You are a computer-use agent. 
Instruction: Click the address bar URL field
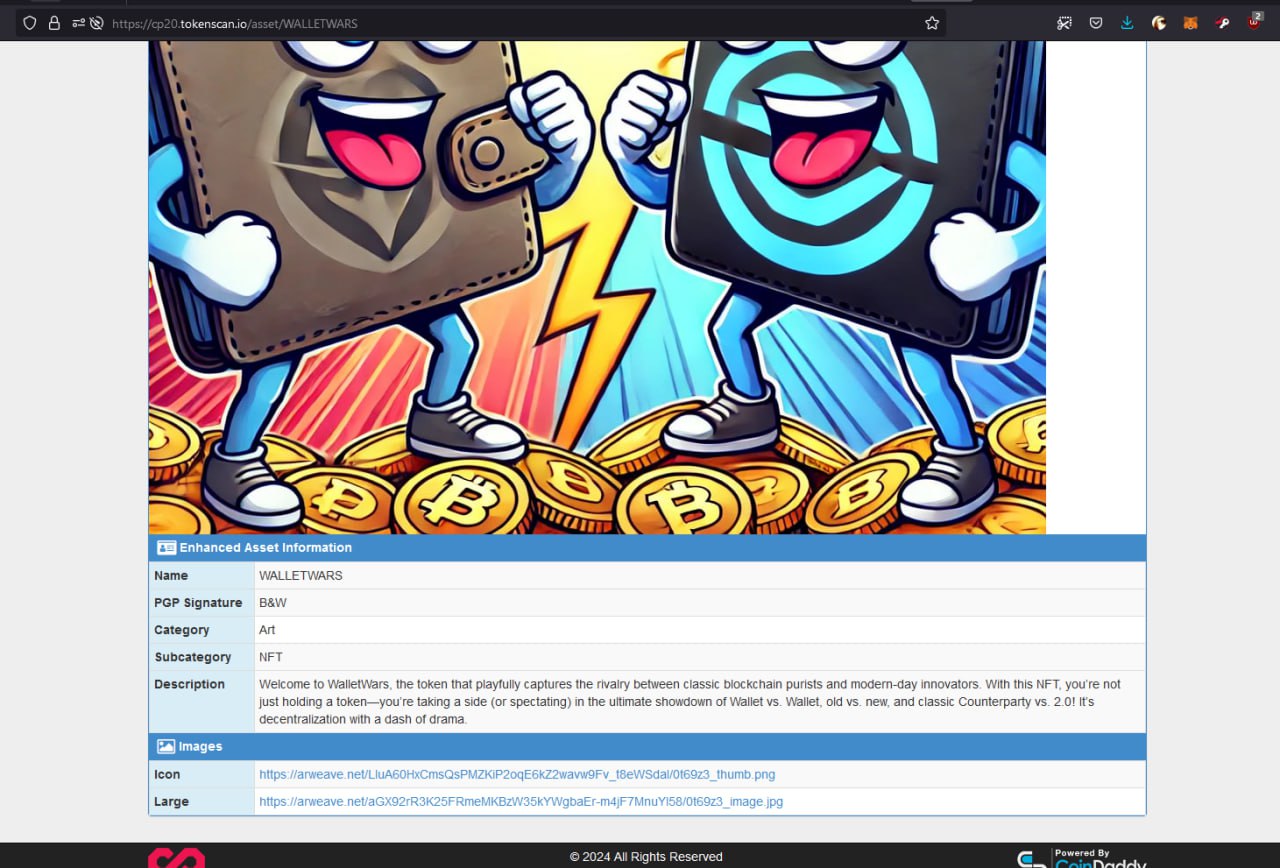[480, 23]
